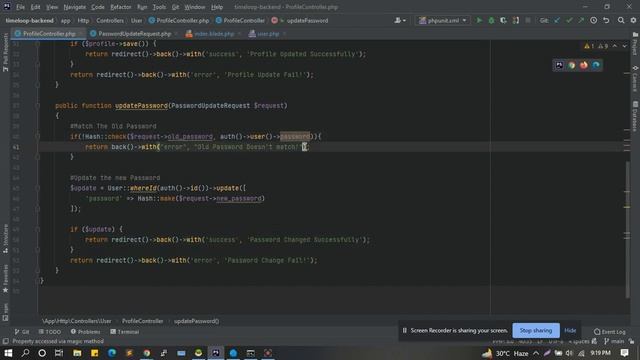Open the File menu
Image resolution: width=640 pixels, height=360 pixels.
pos(20,7)
